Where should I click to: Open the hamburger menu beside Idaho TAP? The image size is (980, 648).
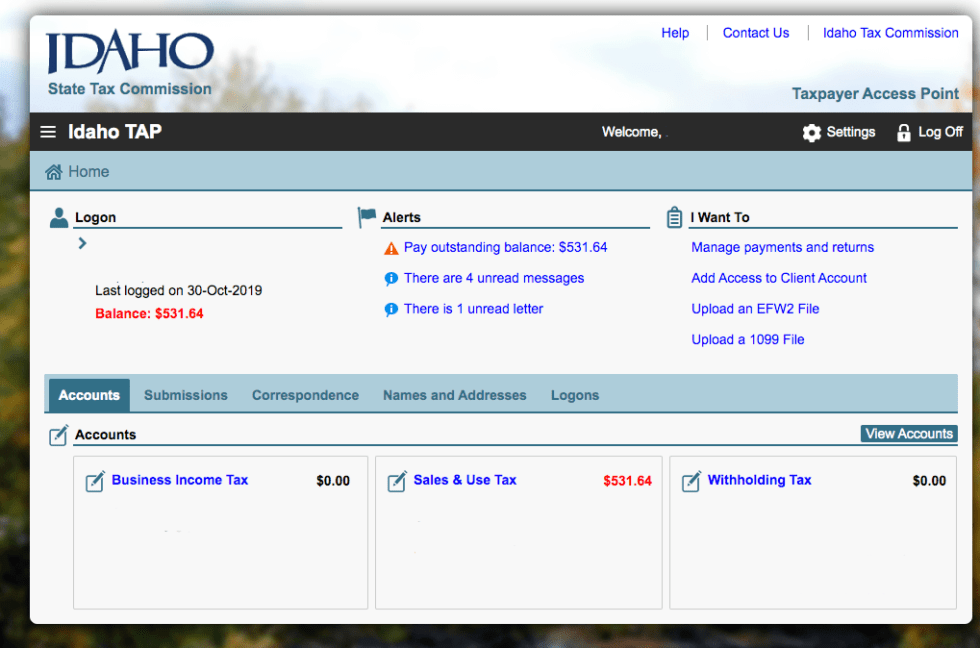tap(48, 132)
